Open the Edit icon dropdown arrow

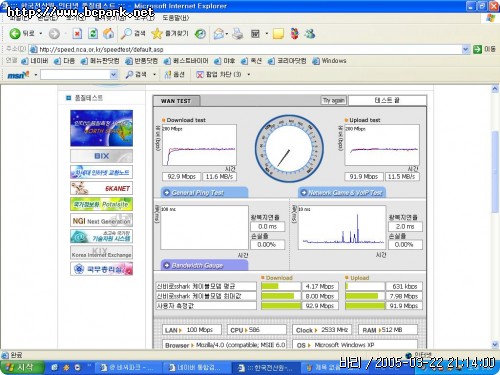tap(266, 34)
